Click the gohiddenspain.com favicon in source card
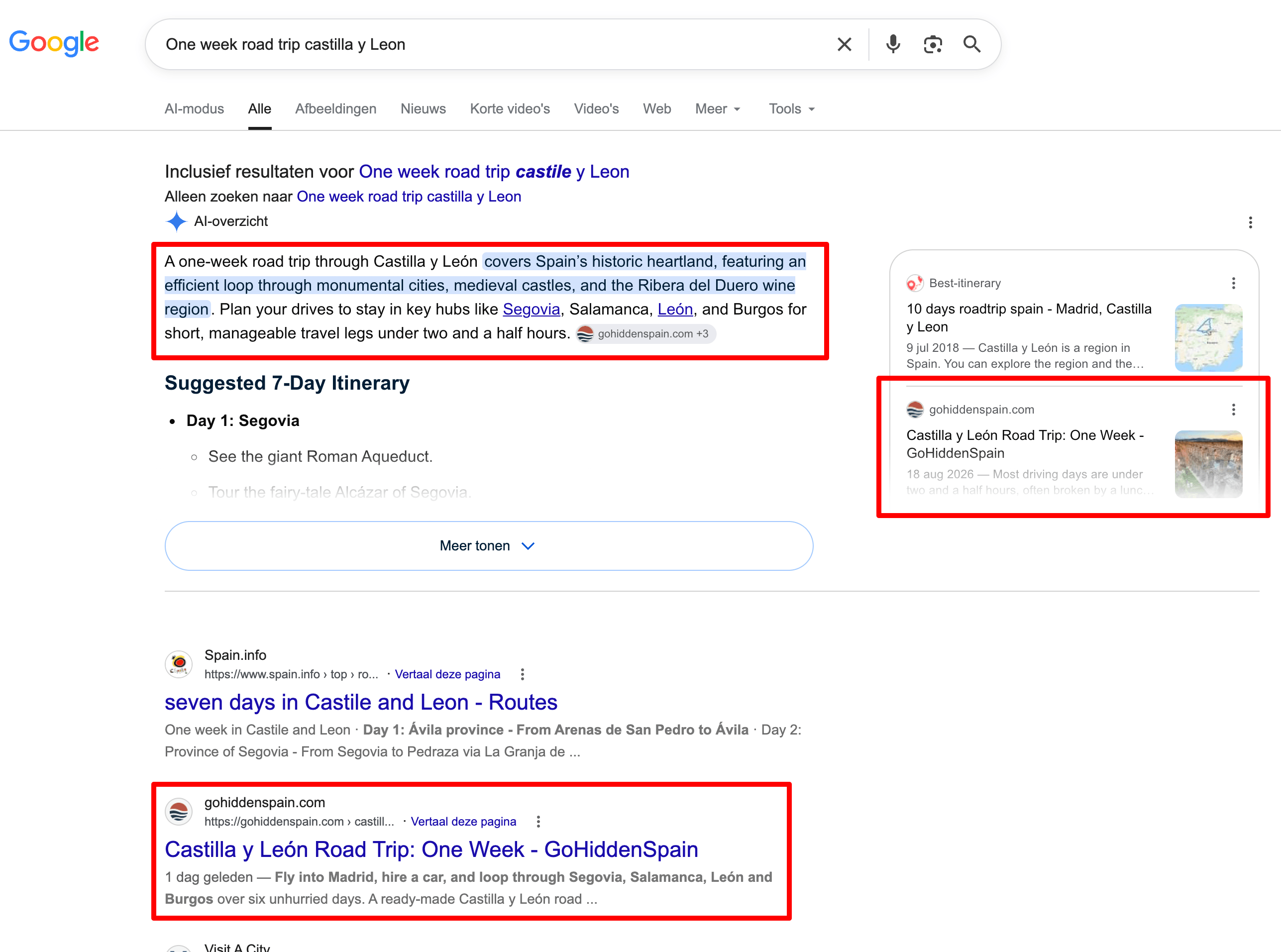The image size is (1281, 952). pyautogui.click(x=915, y=410)
